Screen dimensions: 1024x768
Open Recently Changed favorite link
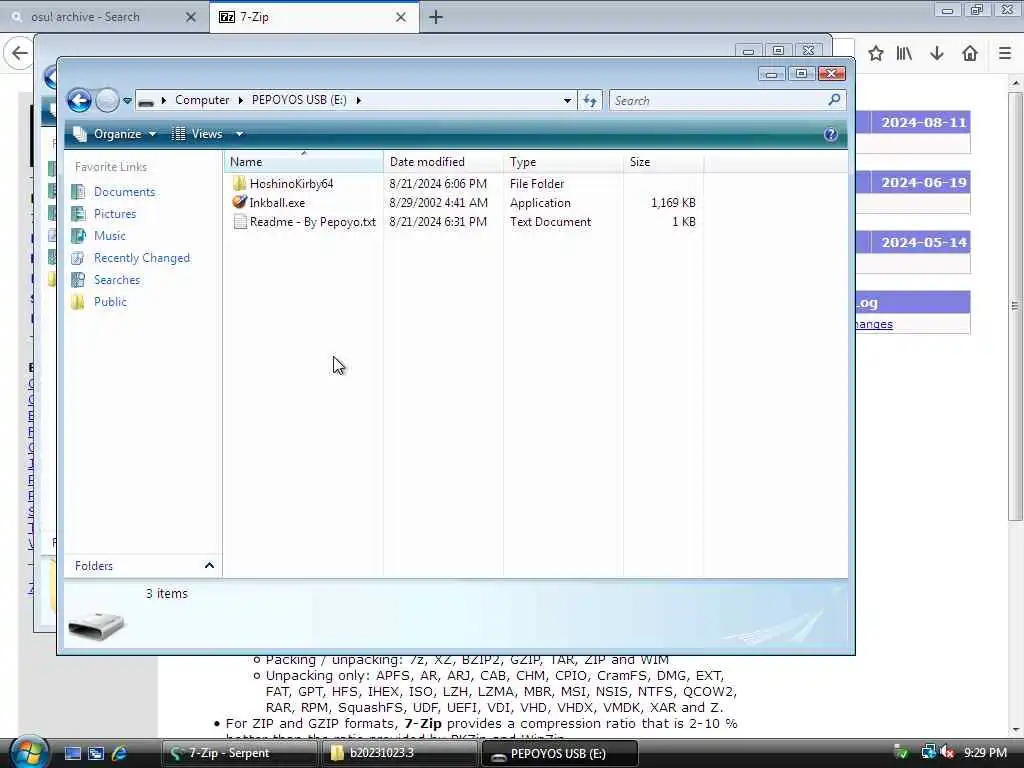(x=142, y=258)
